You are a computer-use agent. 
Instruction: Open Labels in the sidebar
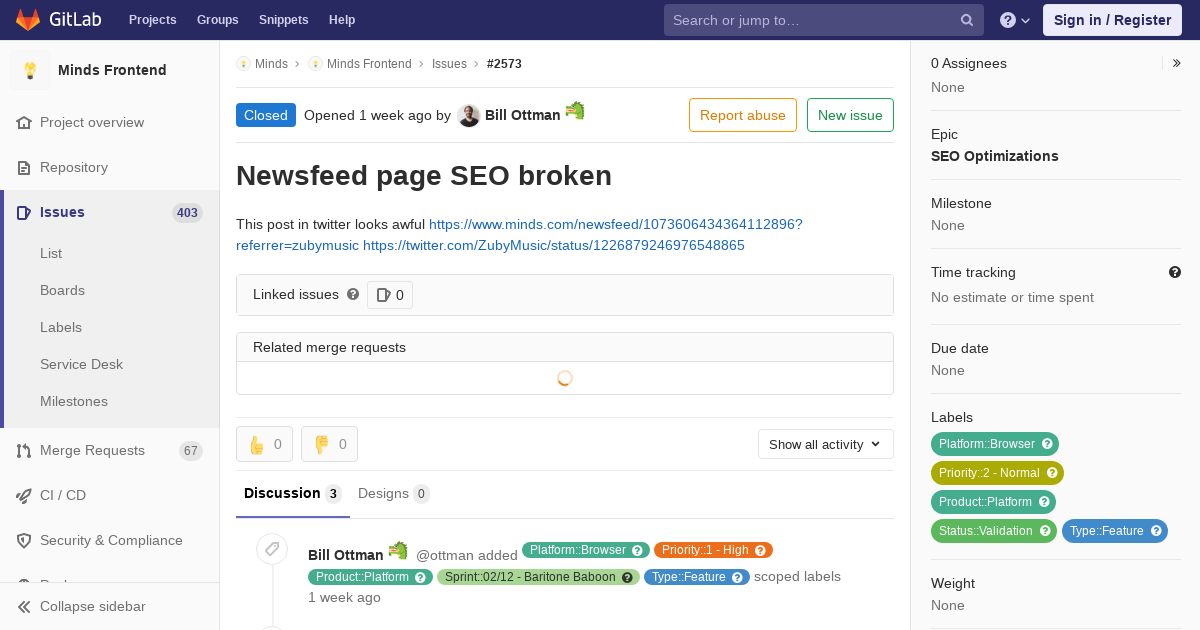tap(61, 327)
